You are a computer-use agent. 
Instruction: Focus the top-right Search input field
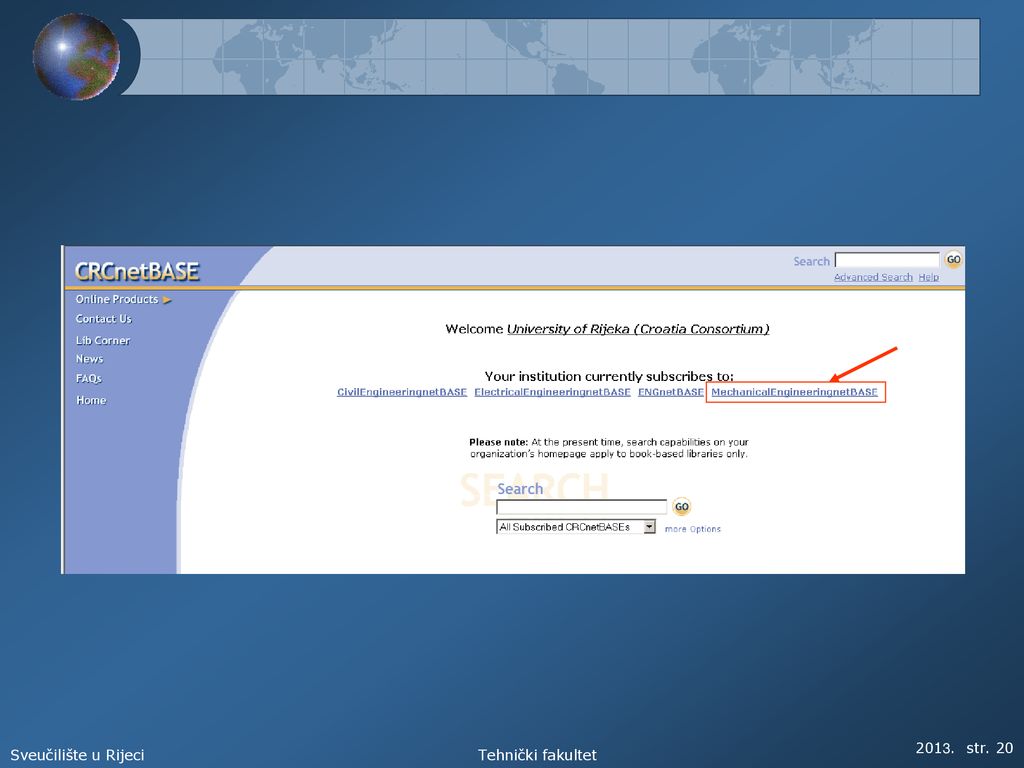[887, 260]
